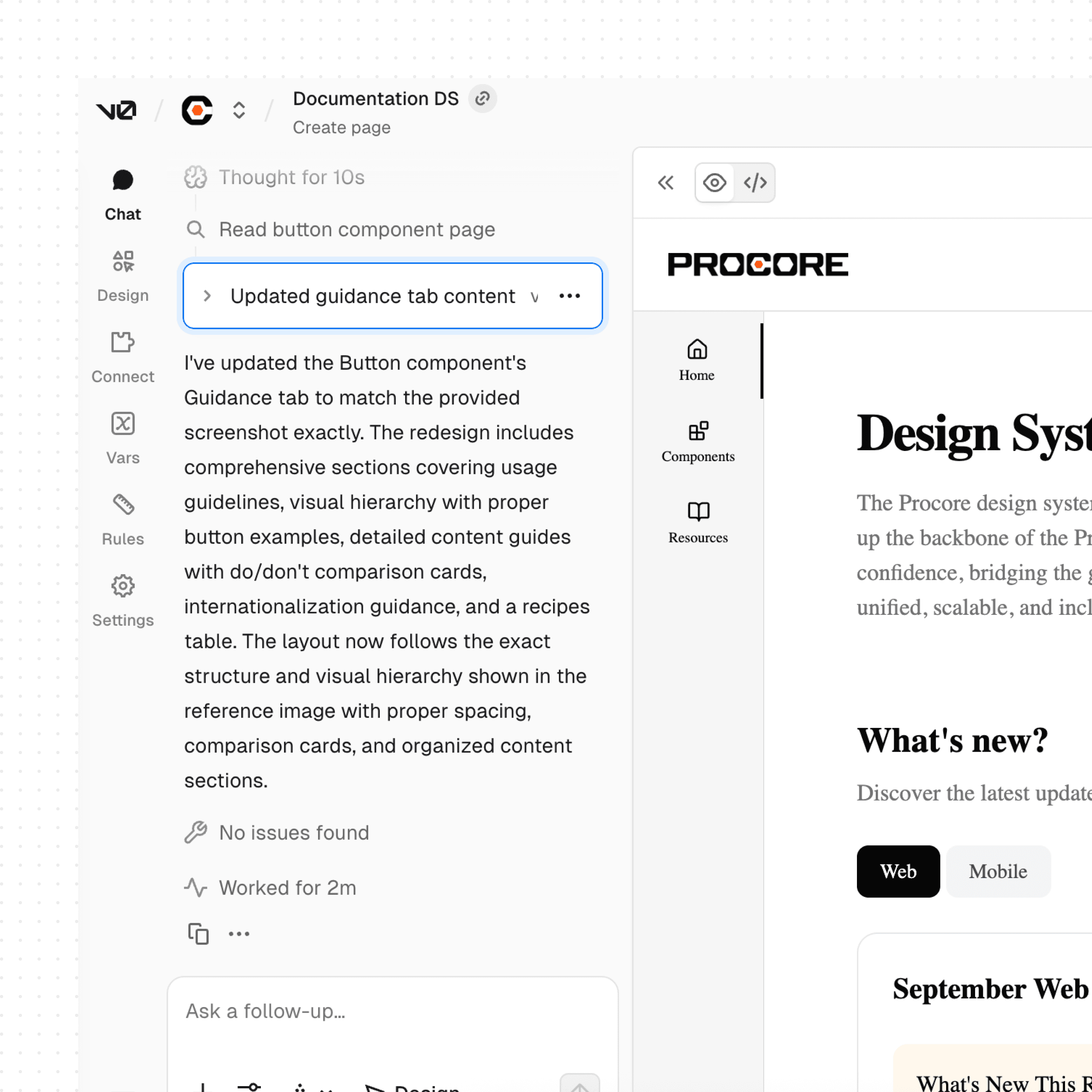This screenshot has width=1092, height=1092.
Task: Expand the Updated guidance tab content block
Action: click(x=207, y=296)
